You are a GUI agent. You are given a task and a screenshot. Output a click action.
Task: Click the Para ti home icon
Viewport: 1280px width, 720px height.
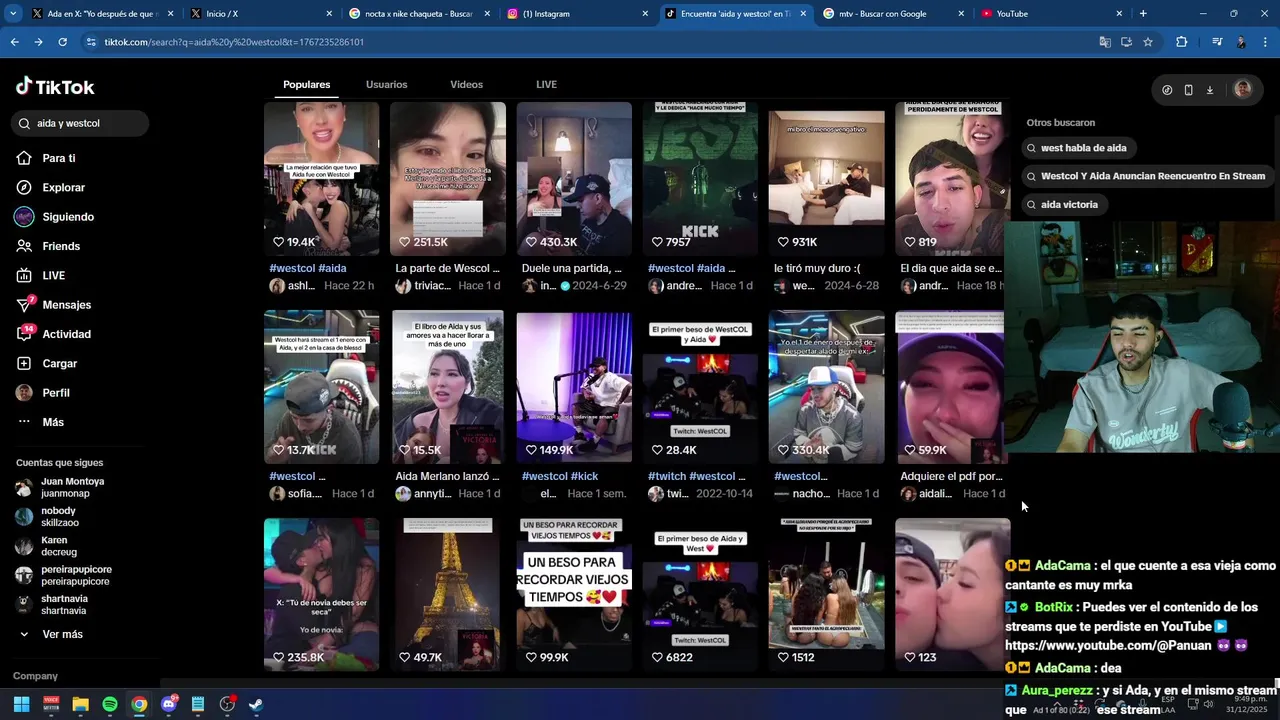tap(24, 158)
